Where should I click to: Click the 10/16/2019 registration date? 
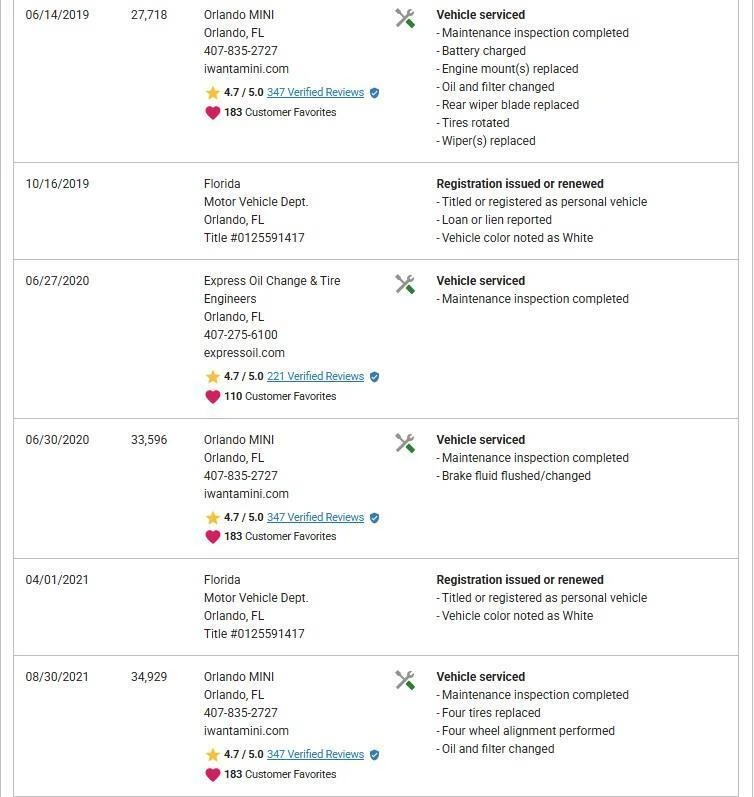point(57,184)
